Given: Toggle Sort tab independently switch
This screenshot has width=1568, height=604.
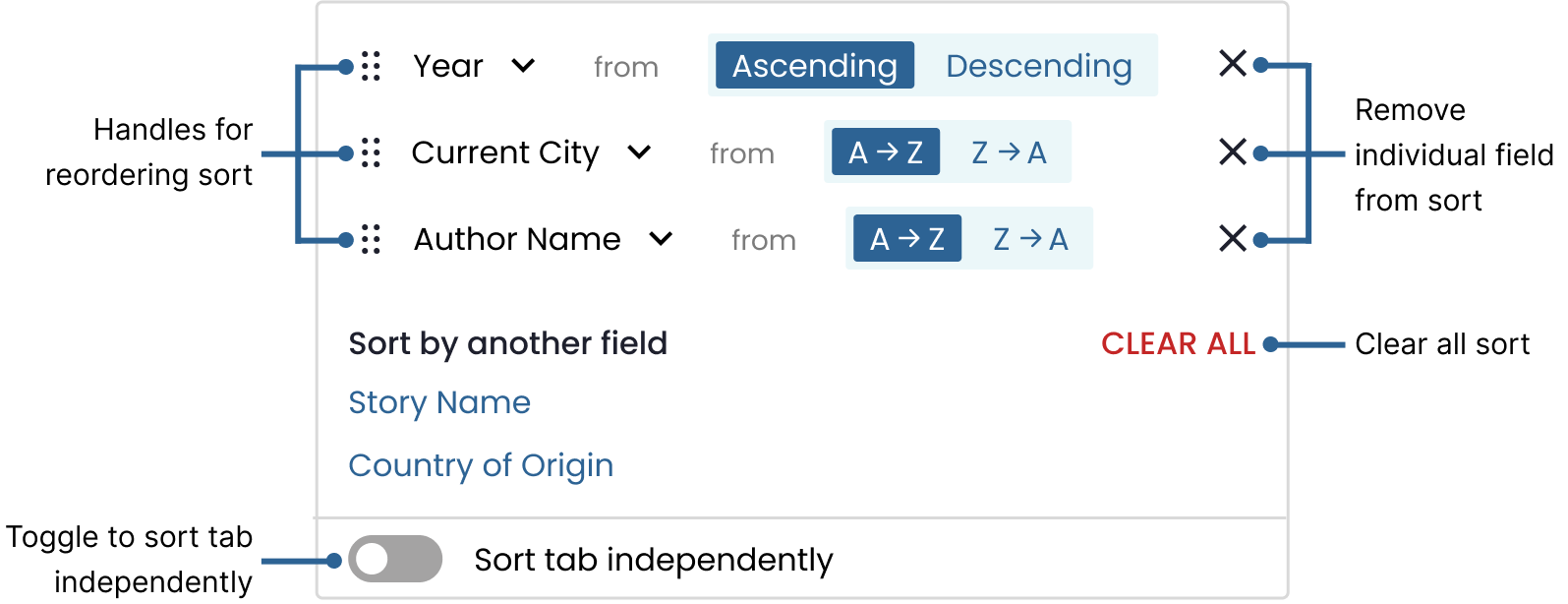Looking at the screenshot, I should coord(395,559).
